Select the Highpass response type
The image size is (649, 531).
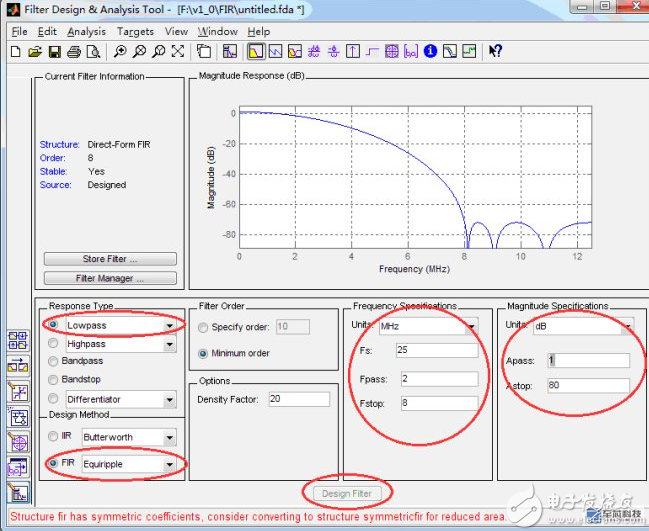click(x=53, y=343)
